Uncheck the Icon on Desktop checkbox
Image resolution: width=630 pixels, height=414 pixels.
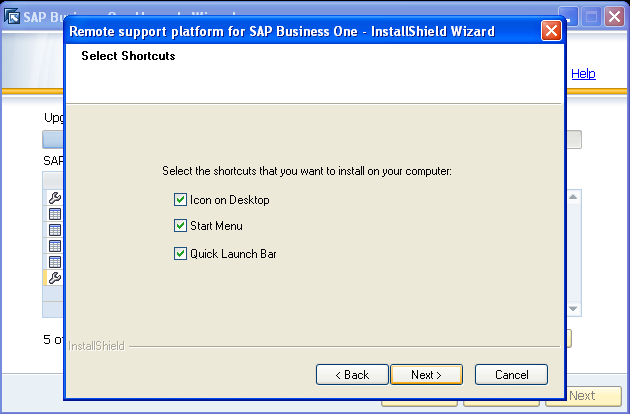point(181,200)
